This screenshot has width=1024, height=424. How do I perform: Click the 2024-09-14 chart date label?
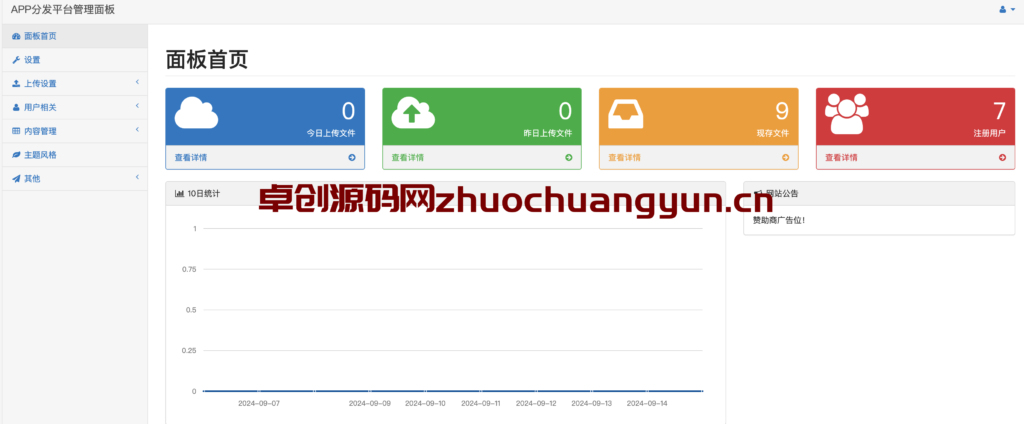647,404
